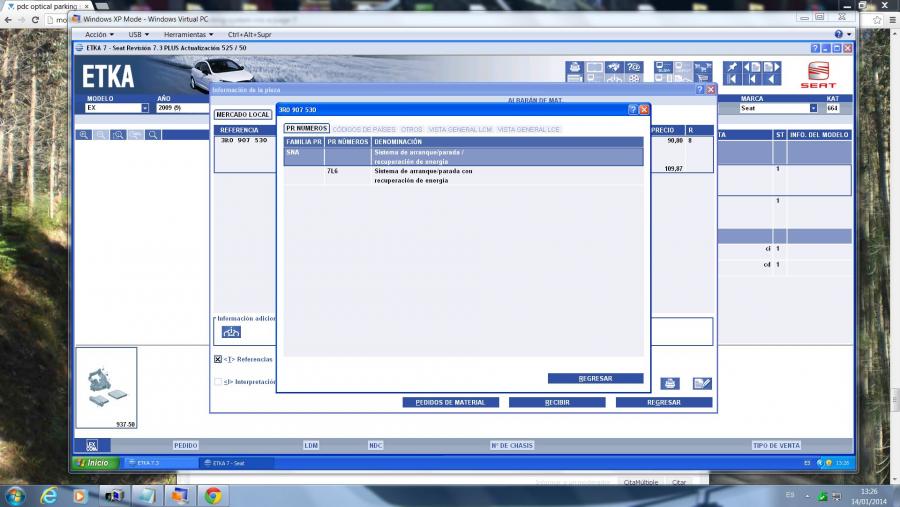
Task: Click the printer icon in the ETKA toolbar
Action: [575, 67]
